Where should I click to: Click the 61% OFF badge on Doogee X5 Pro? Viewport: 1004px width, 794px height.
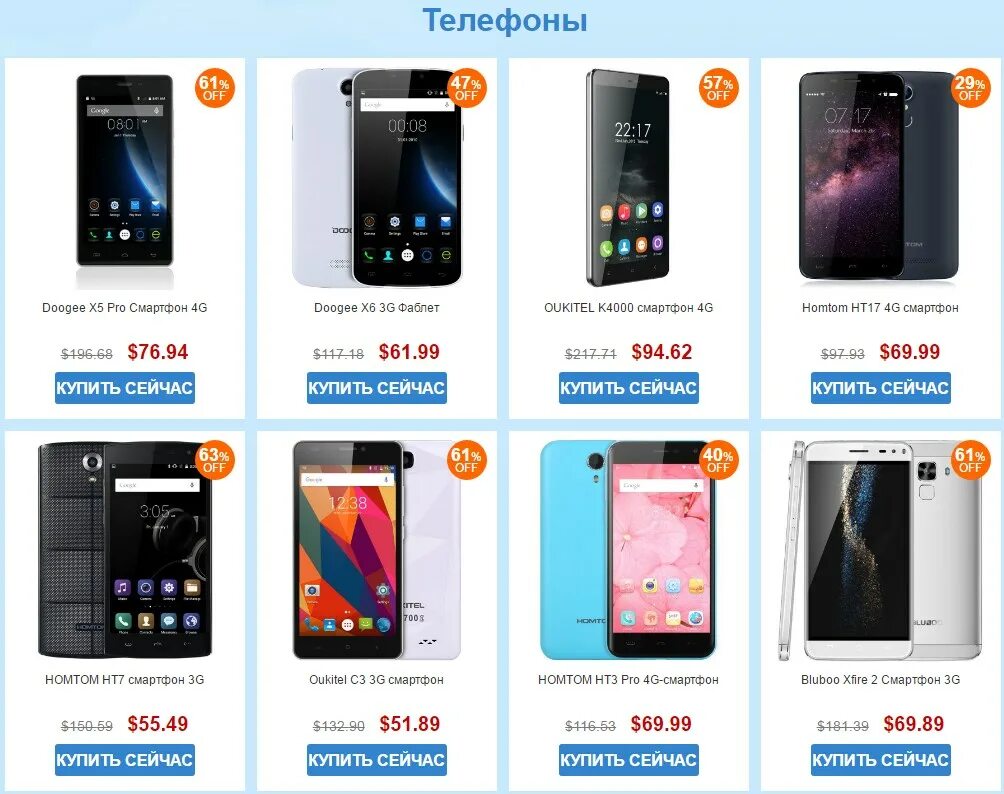pos(215,88)
